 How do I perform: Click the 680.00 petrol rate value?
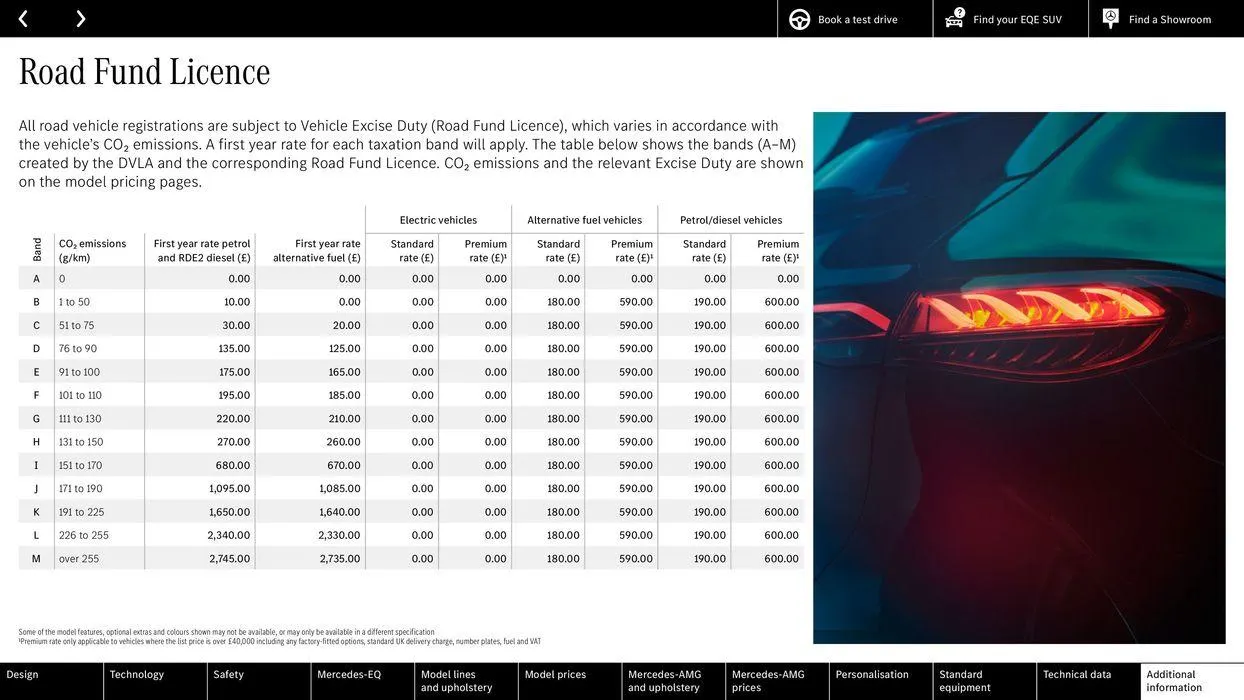tap(233, 466)
